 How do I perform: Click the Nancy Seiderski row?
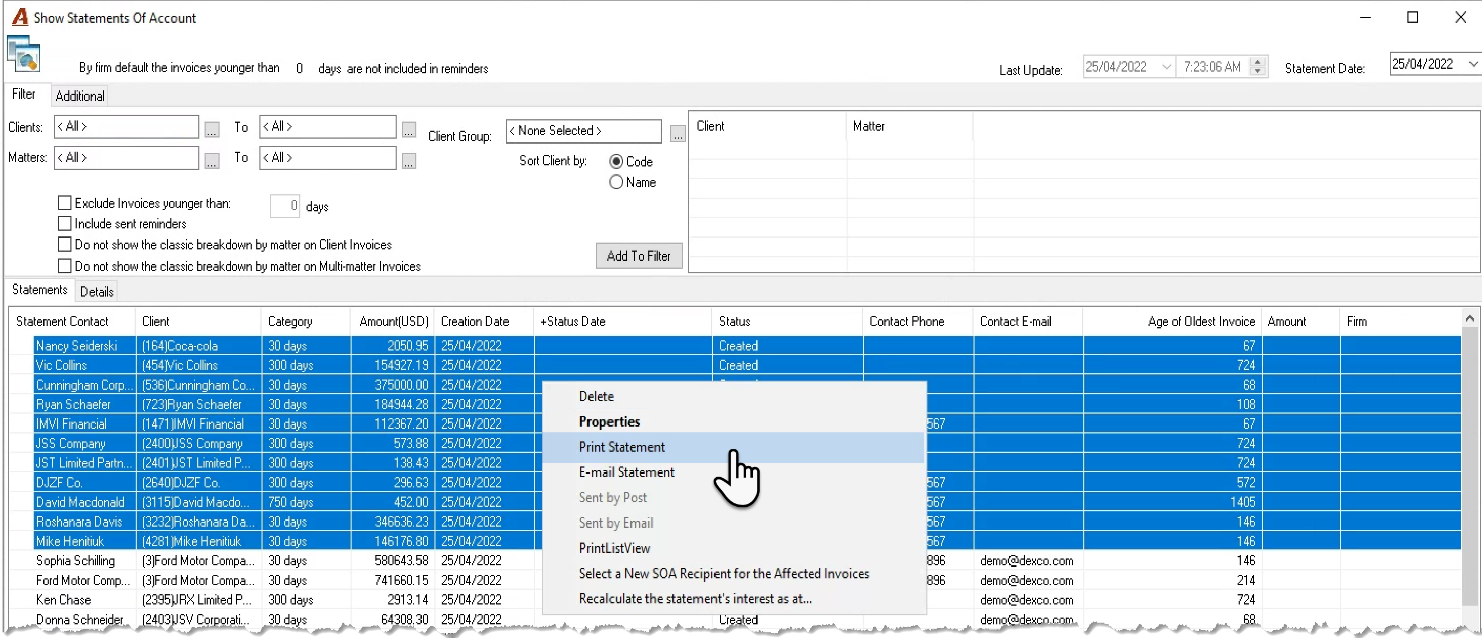[x=735, y=346]
